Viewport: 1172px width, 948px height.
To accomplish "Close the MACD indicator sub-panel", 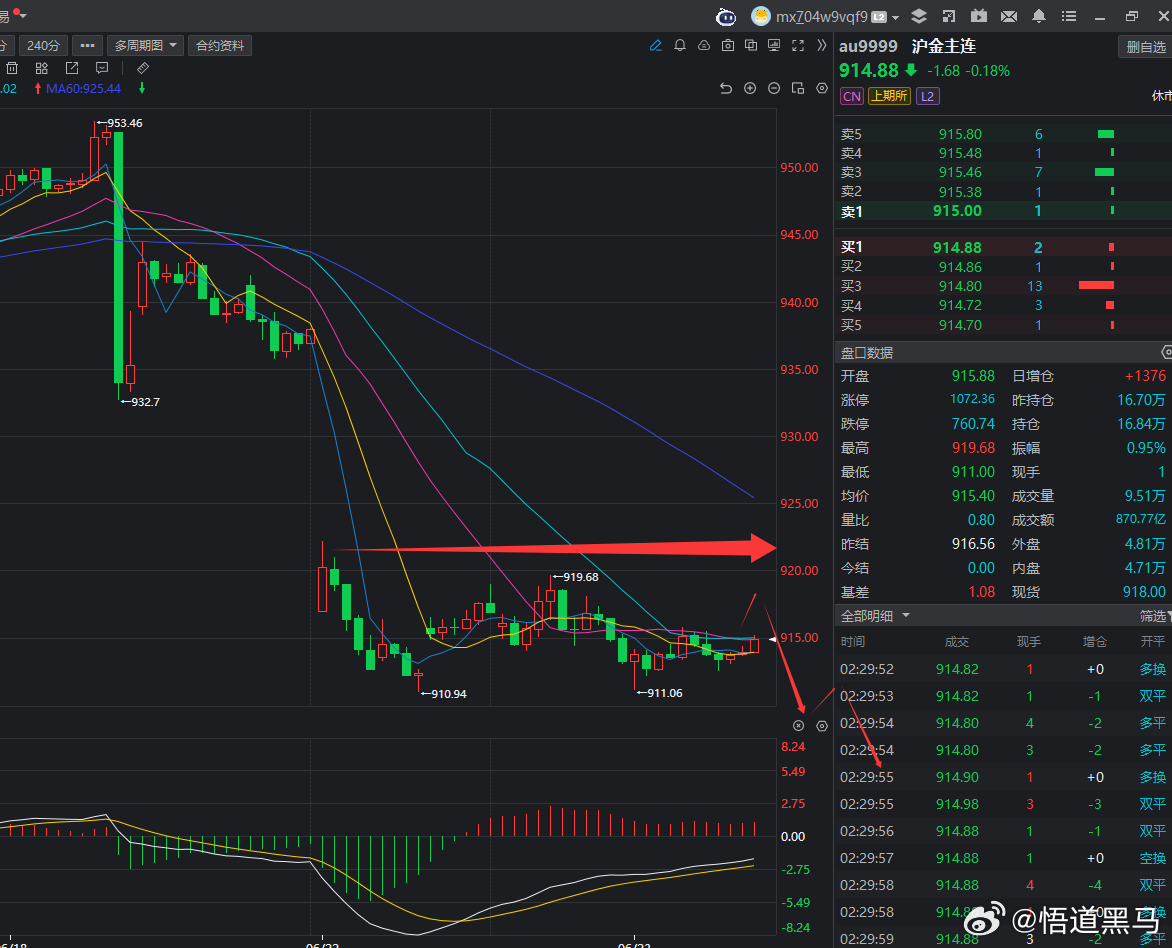I will [x=798, y=726].
